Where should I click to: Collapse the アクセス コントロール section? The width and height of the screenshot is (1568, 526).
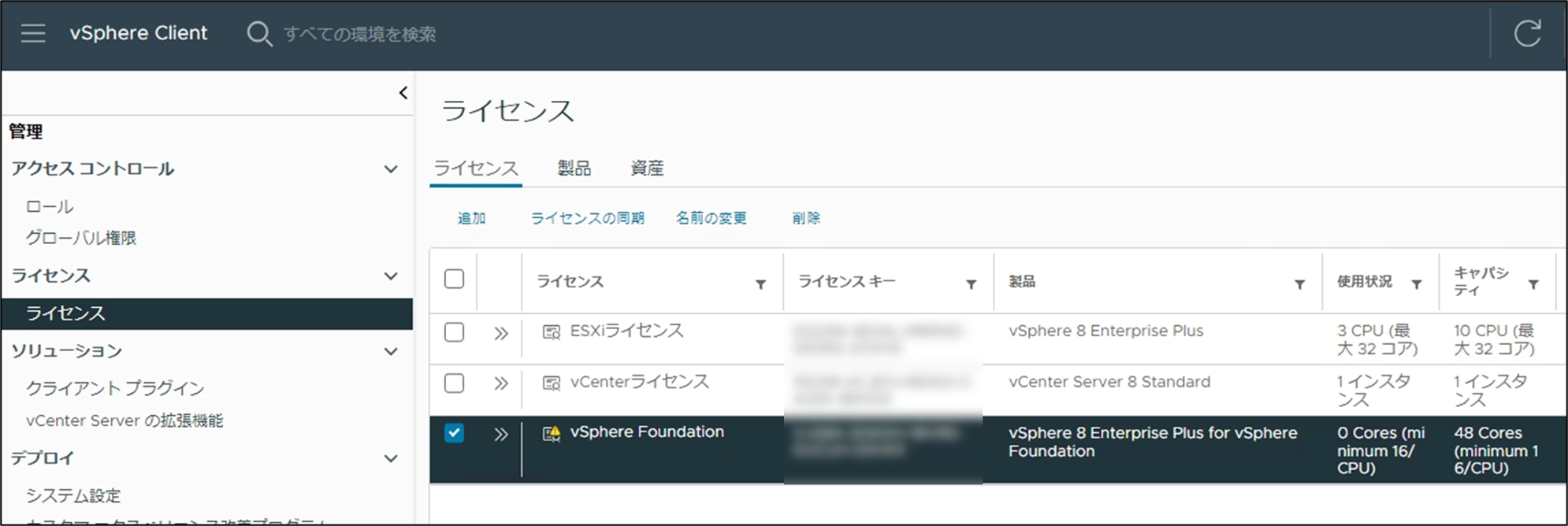(x=390, y=169)
